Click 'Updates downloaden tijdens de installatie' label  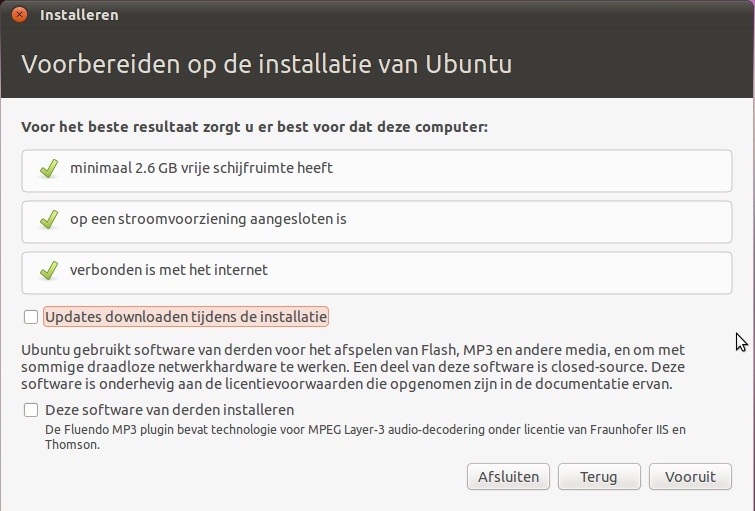click(x=186, y=317)
